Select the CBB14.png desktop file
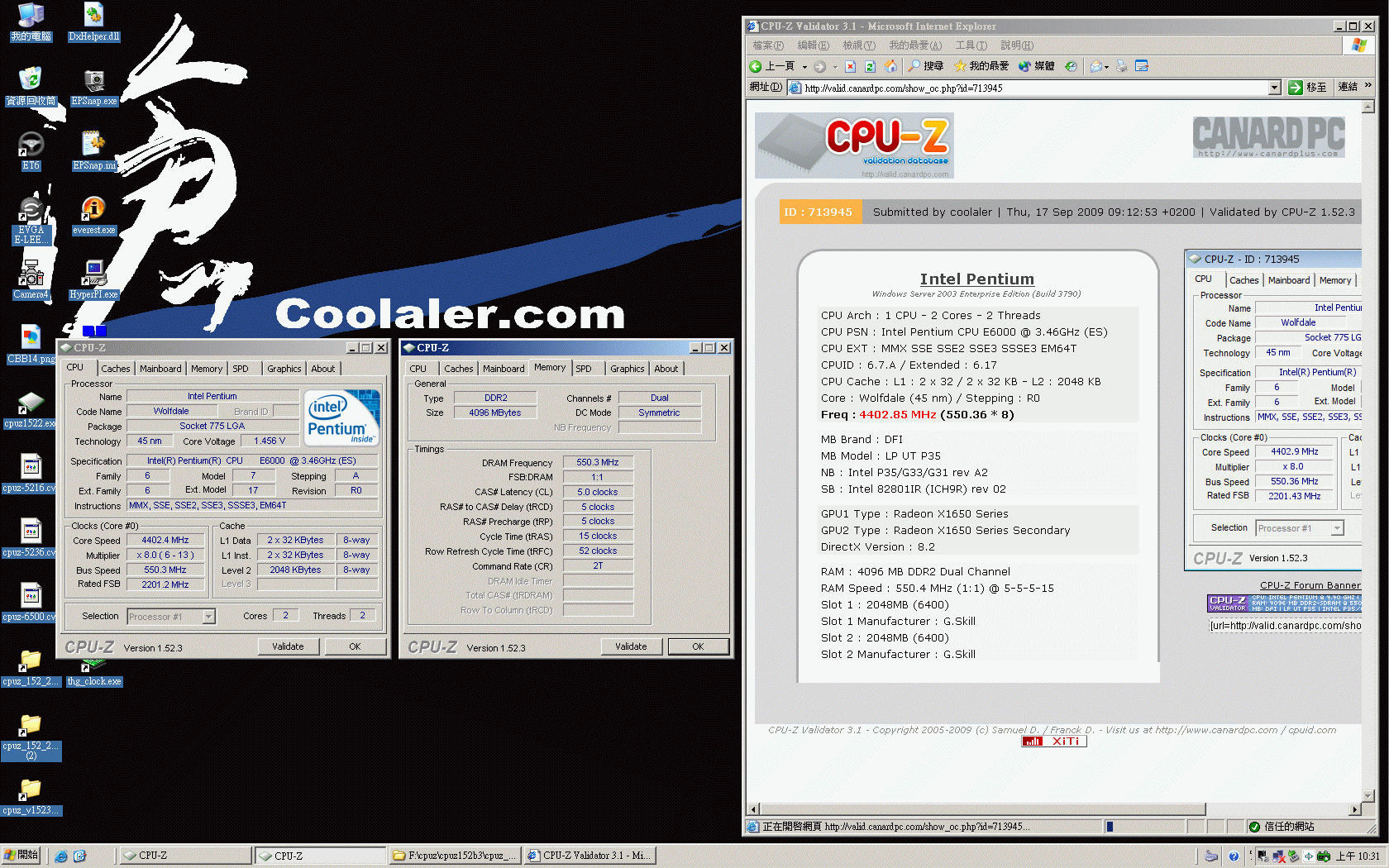Screen dimensions: 1389x868 pyautogui.click(x=31, y=344)
